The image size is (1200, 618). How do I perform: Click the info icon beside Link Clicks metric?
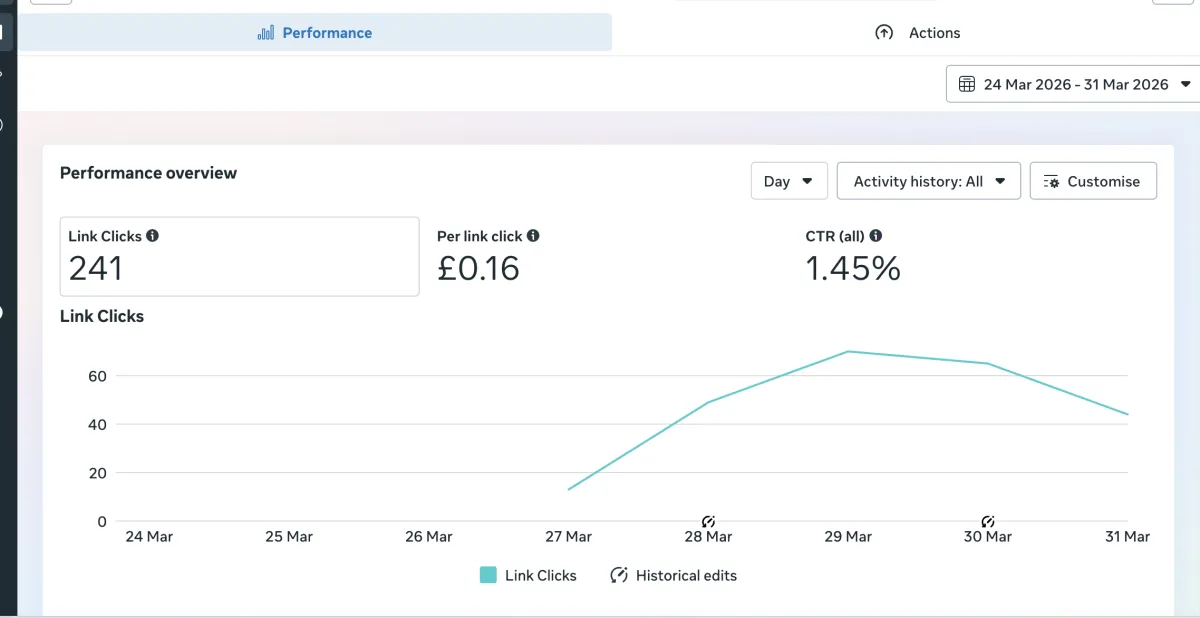tap(153, 236)
